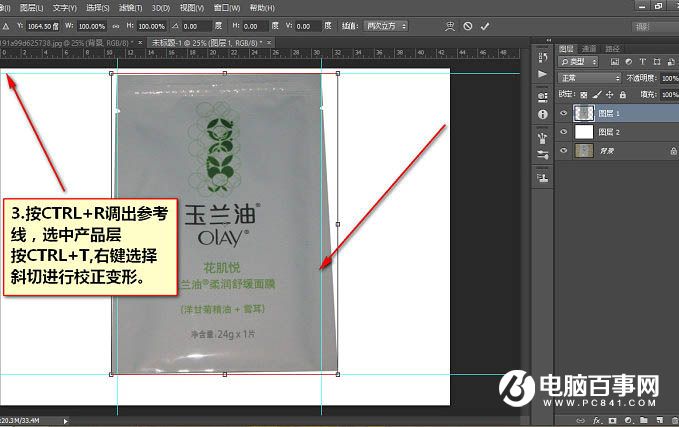Open the 滤镜(T) menu

point(130,8)
